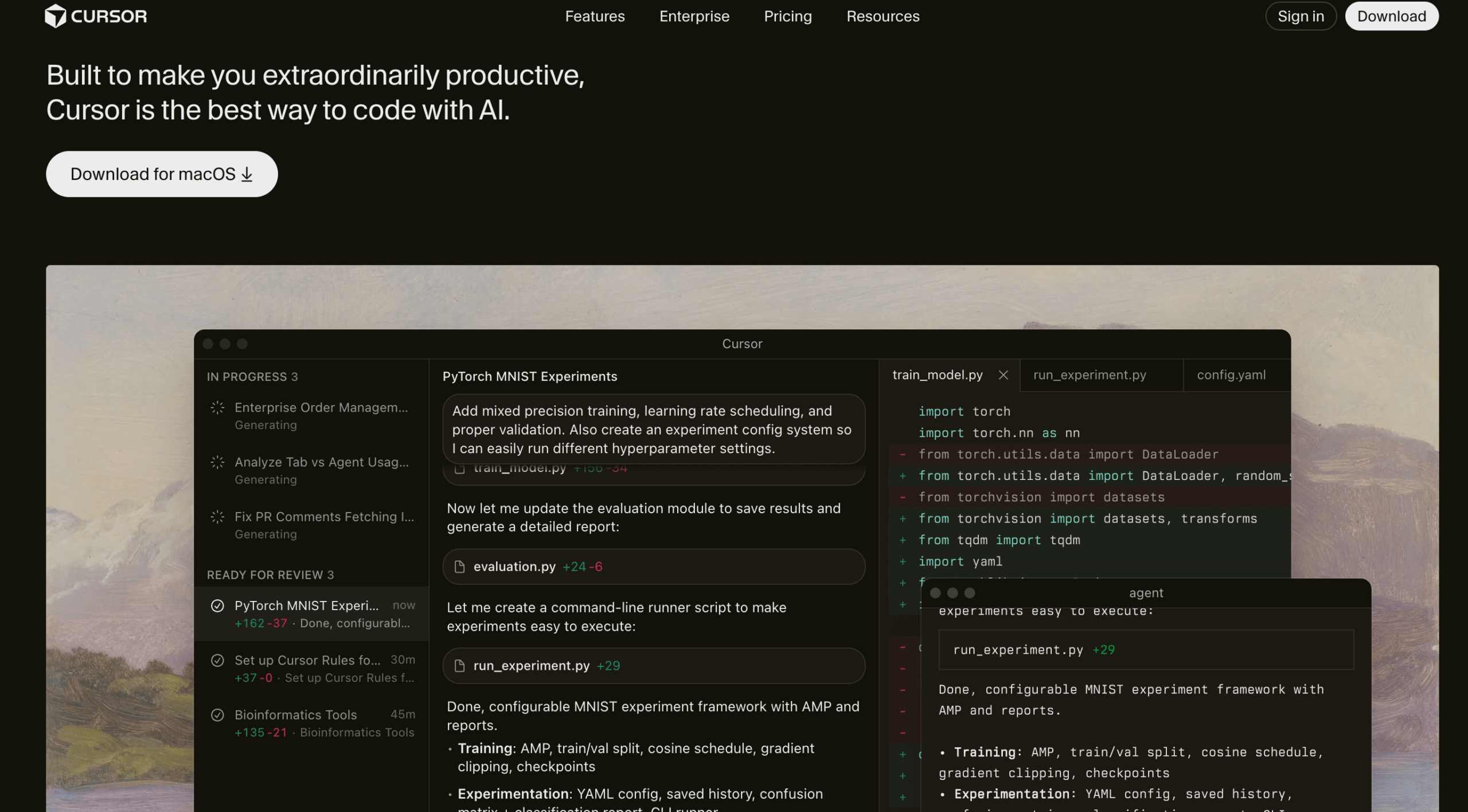Click the Sign in button
This screenshot has width=1468, height=812.
click(1301, 16)
